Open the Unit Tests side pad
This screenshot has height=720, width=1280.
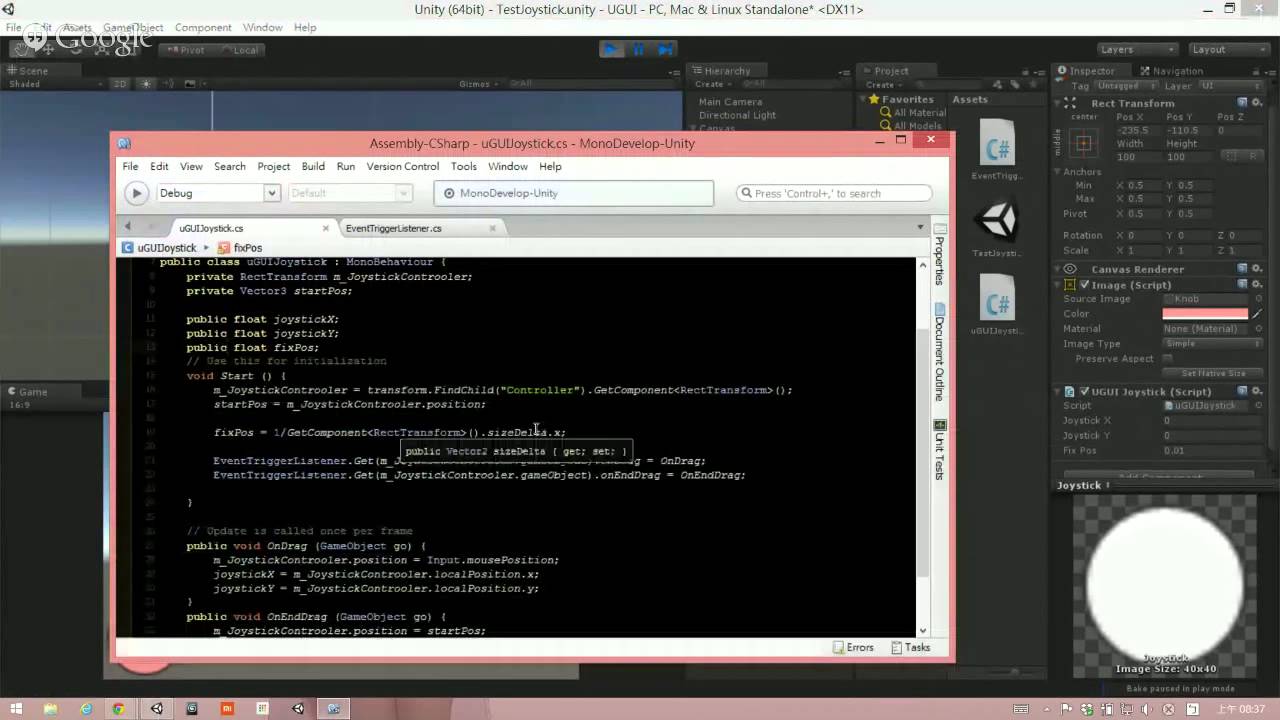pyautogui.click(x=940, y=449)
